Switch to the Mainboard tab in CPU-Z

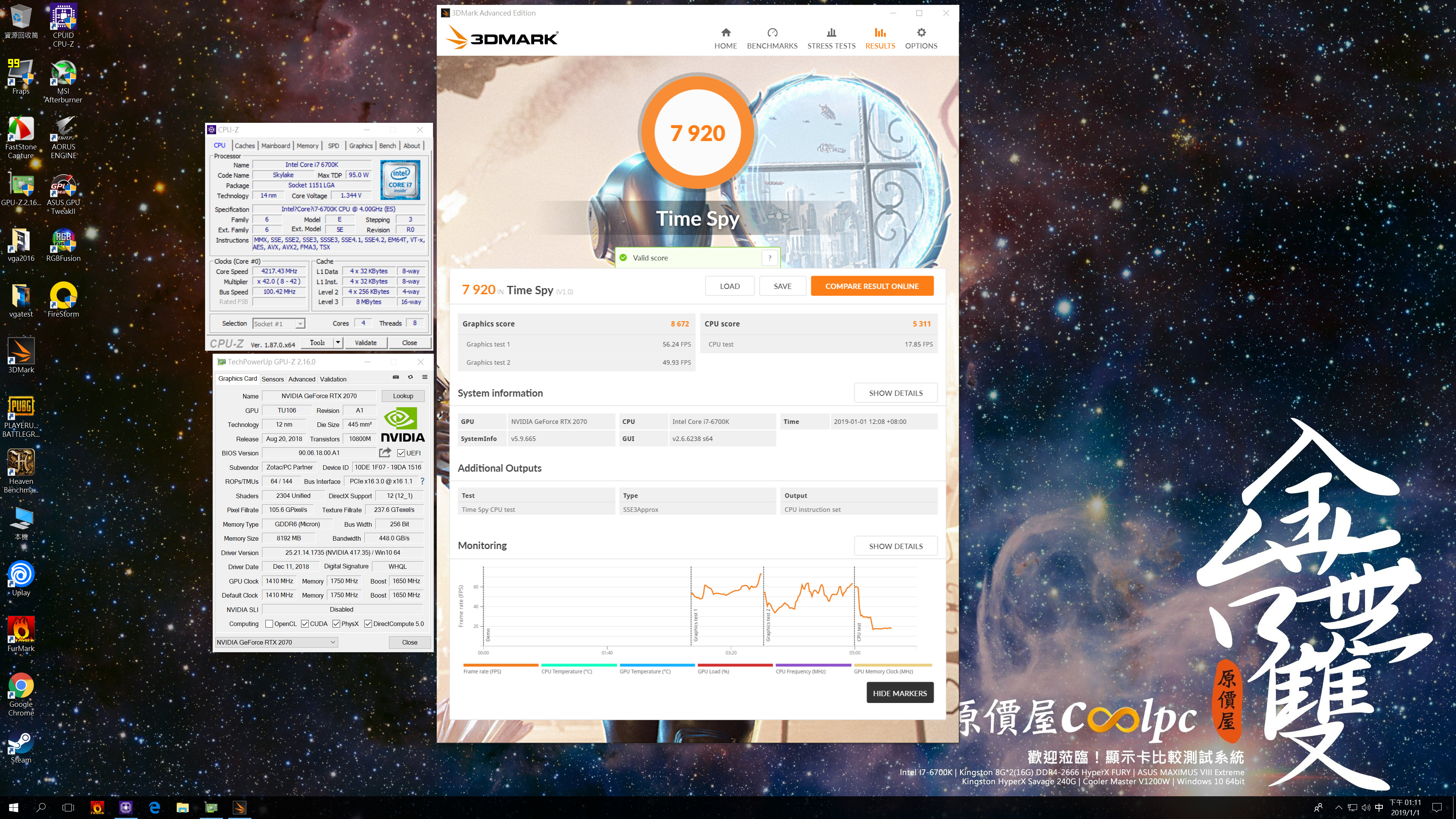pos(275,146)
